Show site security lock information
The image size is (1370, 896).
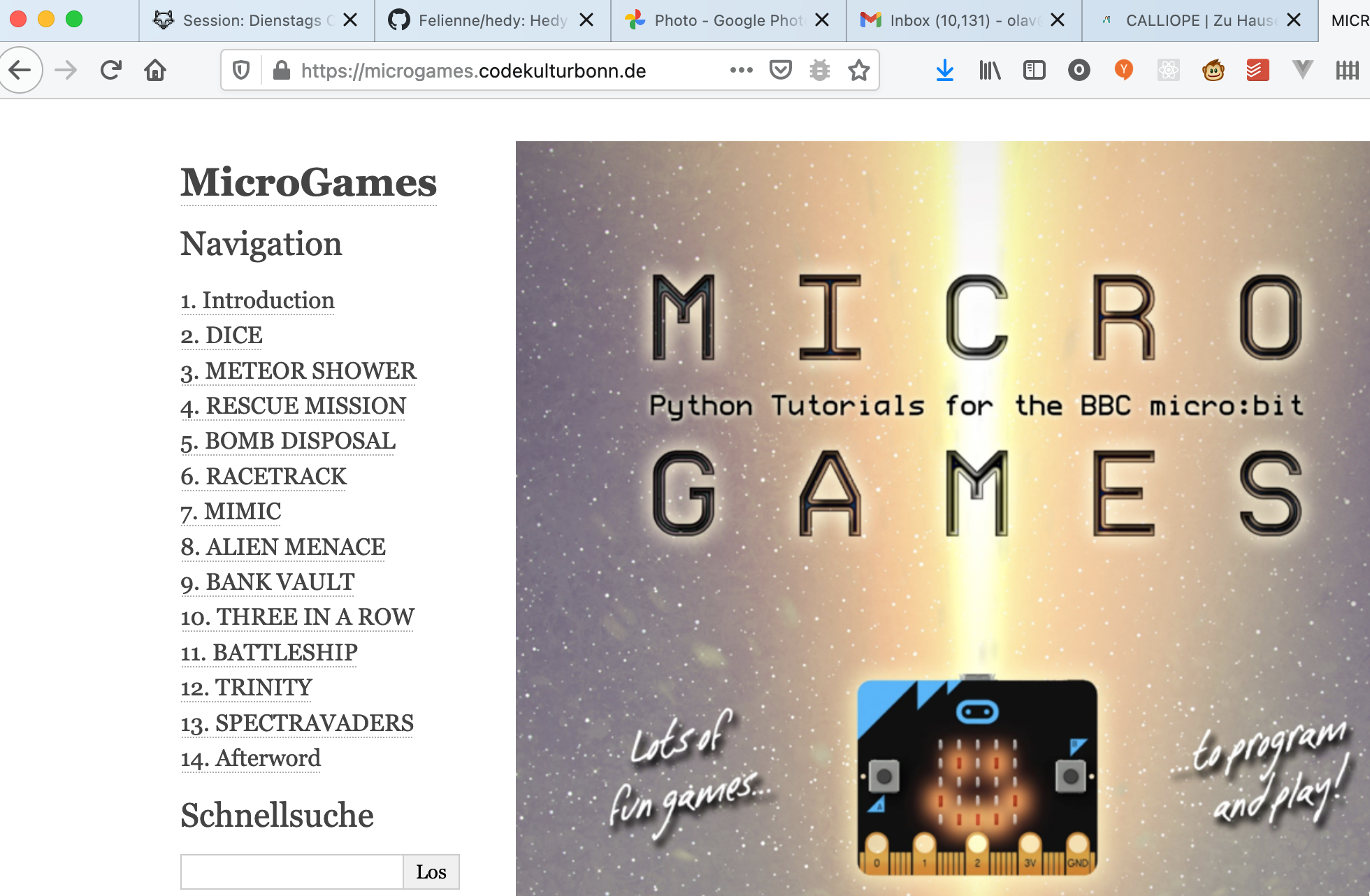[x=282, y=70]
